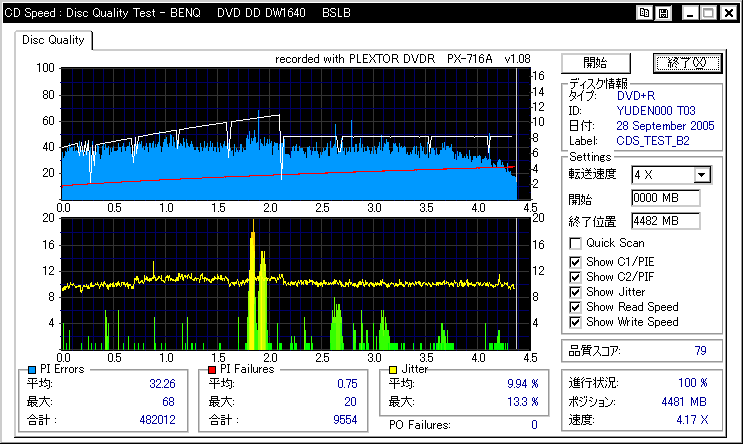Select the Disc Quality tab
The image size is (743, 444).
[x=54, y=40]
